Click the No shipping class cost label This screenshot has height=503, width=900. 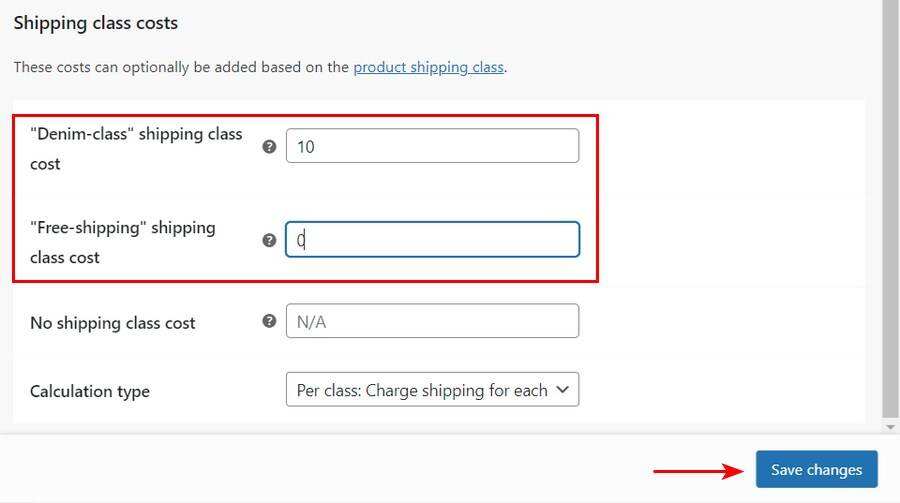coord(112,323)
